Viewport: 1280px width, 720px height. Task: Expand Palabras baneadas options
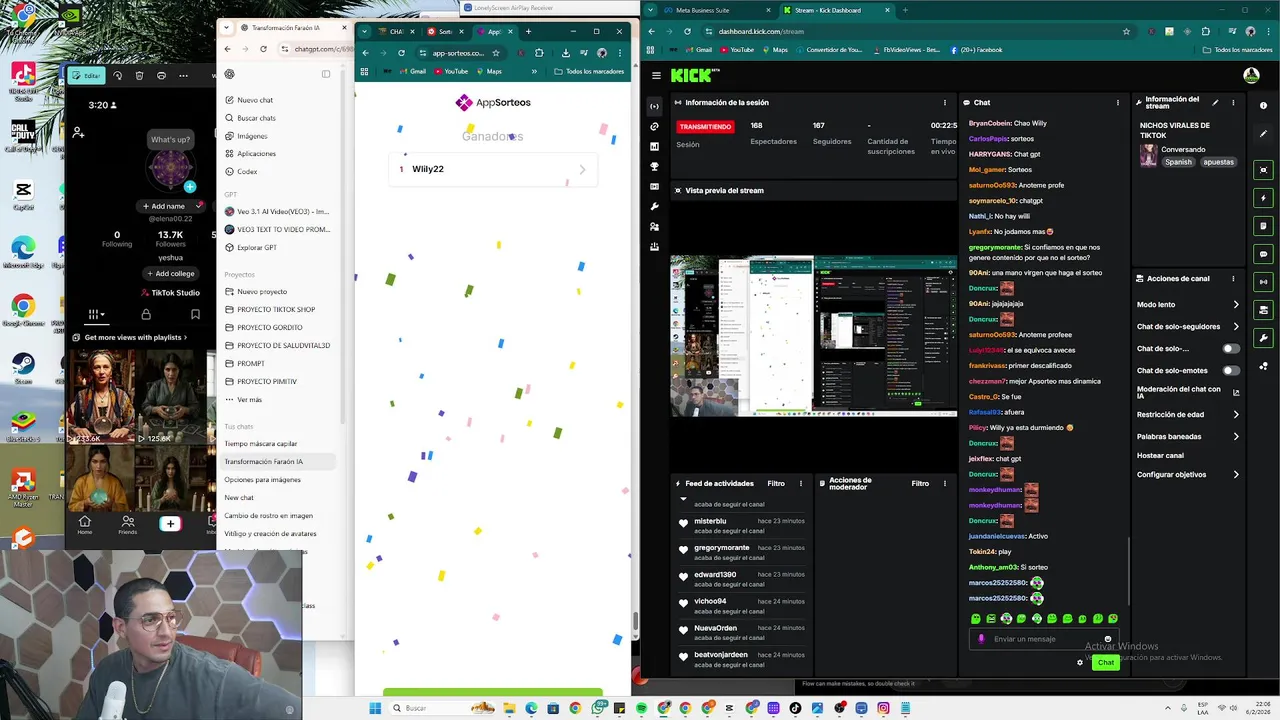[1236, 437]
